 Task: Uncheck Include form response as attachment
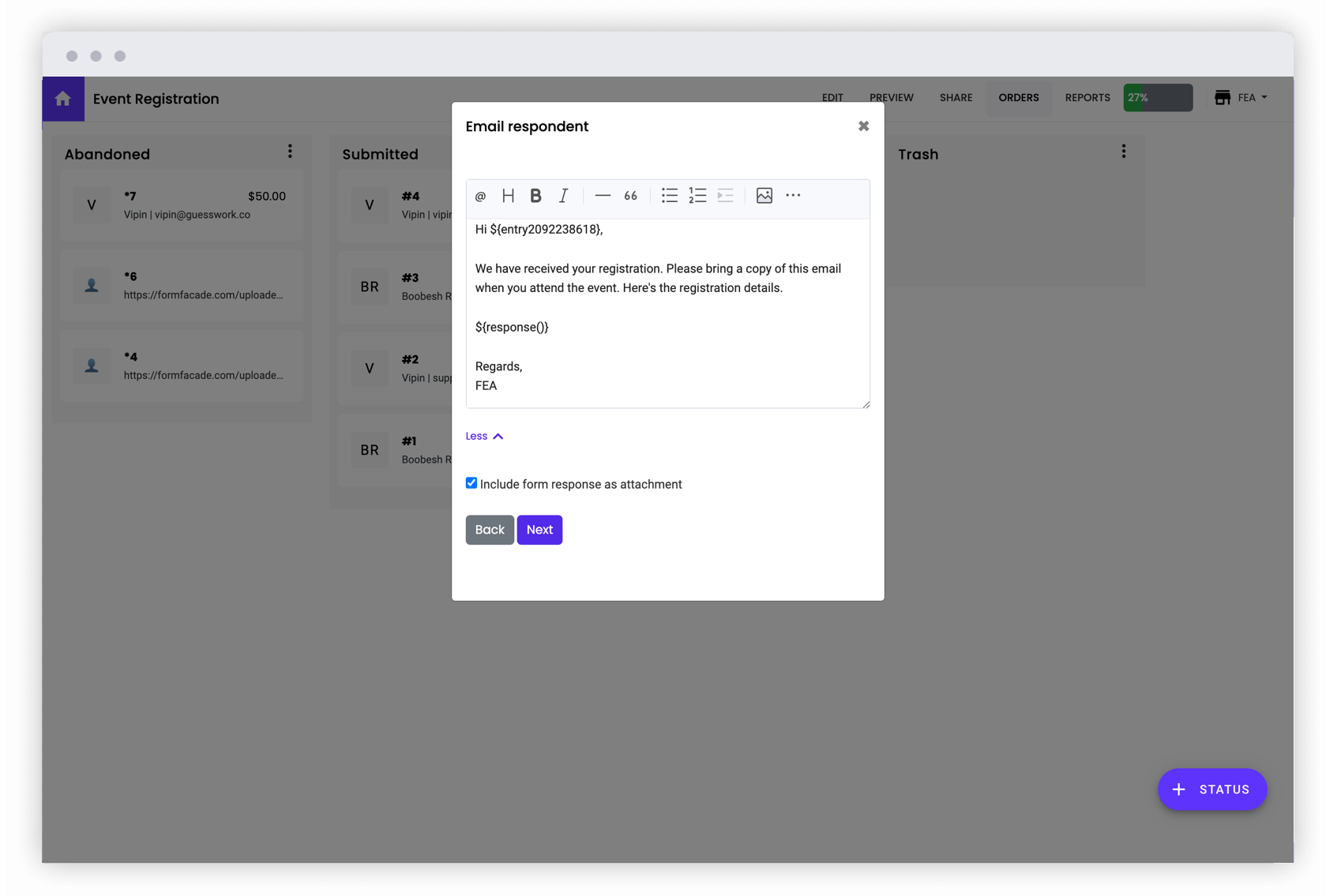(471, 482)
